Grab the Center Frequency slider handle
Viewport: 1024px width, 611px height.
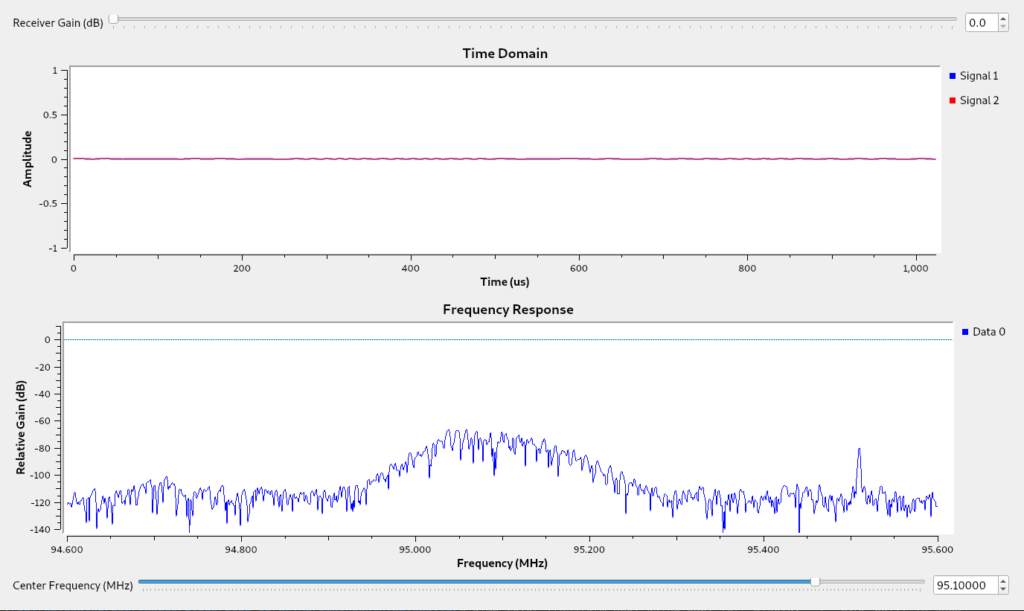(x=815, y=581)
